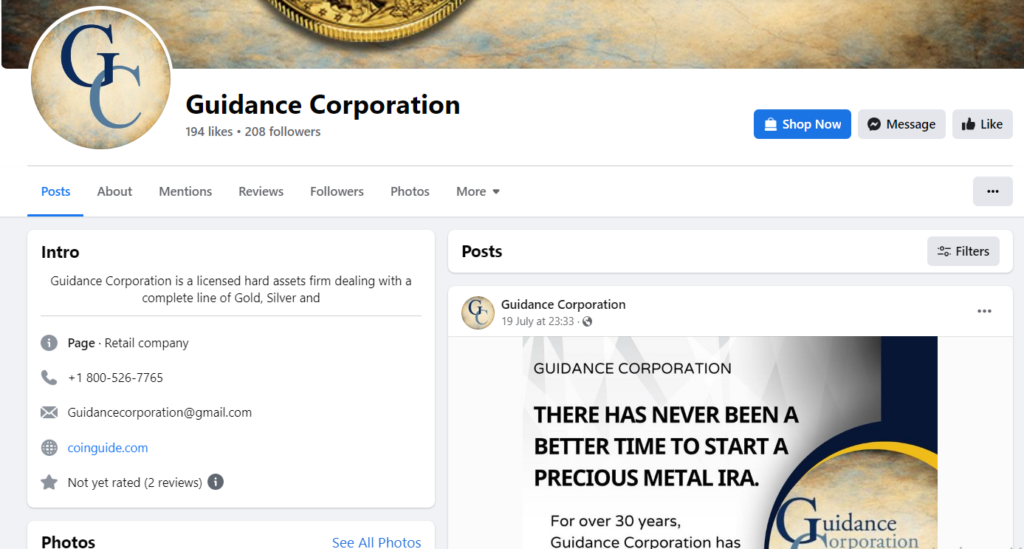Image resolution: width=1024 pixels, height=549 pixels.
Task: Open the precious metal IRA post image
Action: pos(730,443)
